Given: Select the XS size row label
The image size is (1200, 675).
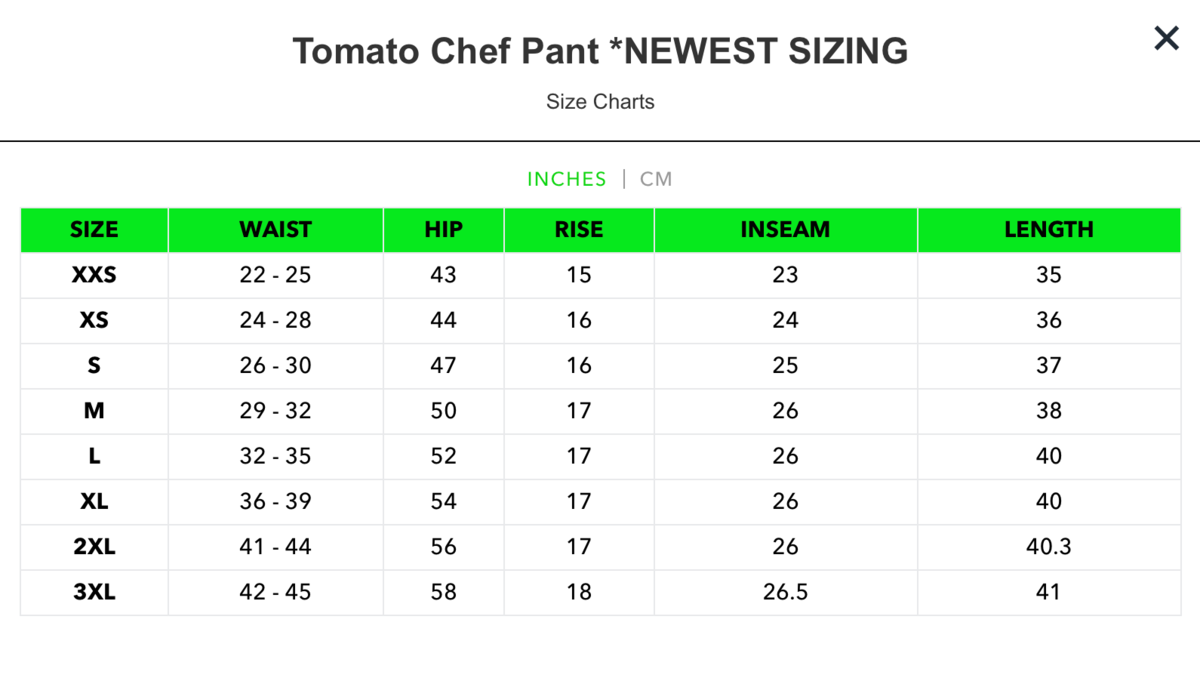Looking at the screenshot, I should point(94,320).
